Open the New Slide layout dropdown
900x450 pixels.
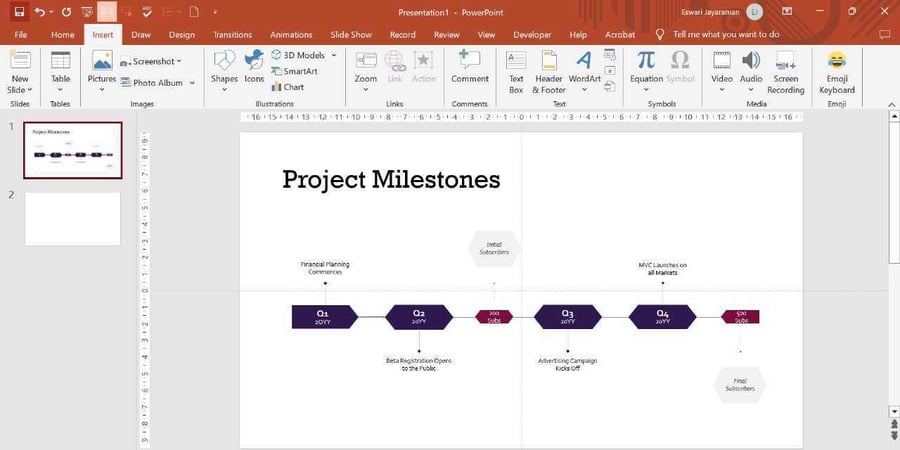(30, 90)
